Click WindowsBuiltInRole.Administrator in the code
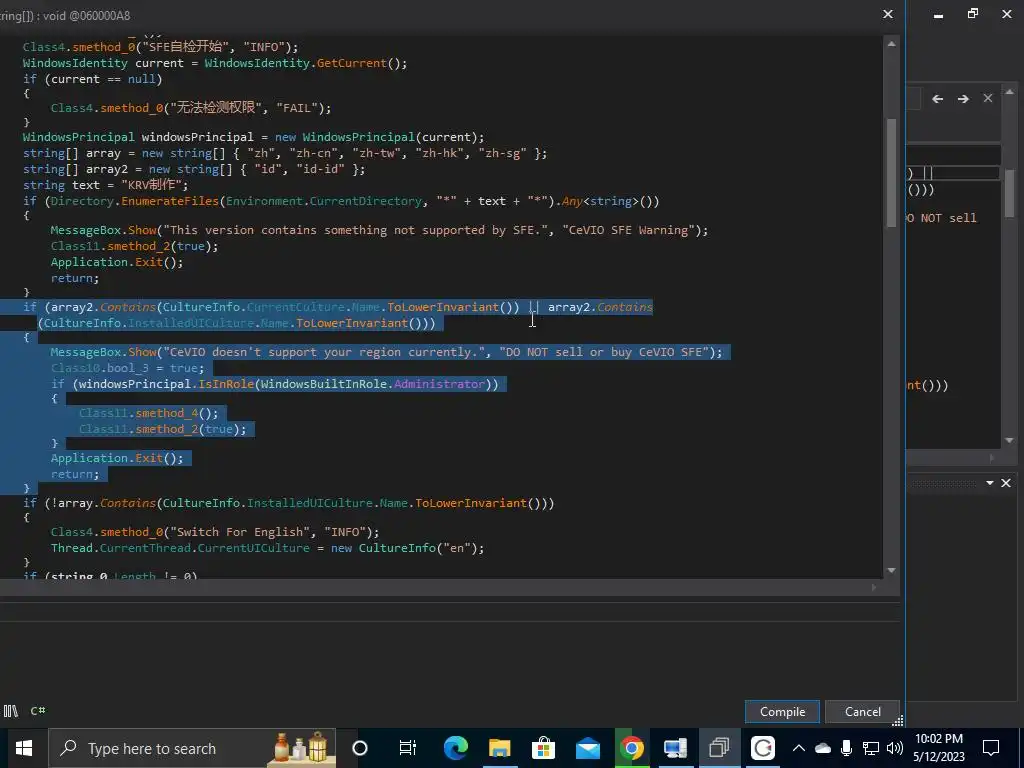Screen dimensions: 1024x768 tap(373, 384)
